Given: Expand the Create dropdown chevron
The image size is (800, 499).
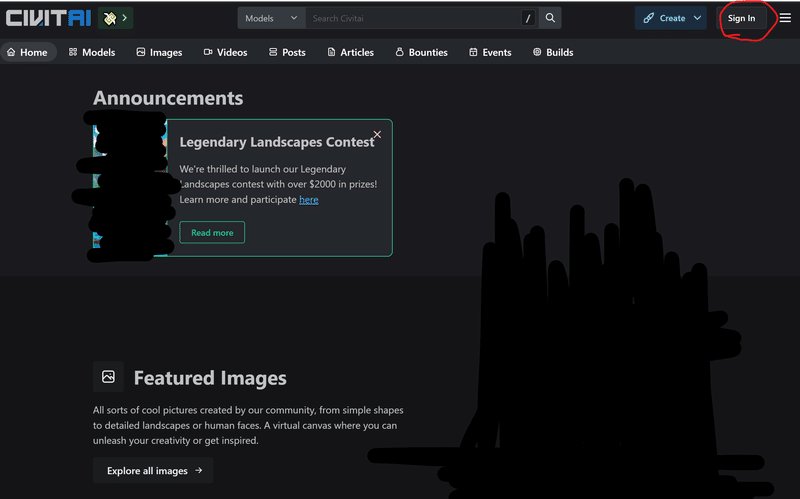Looking at the screenshot, I should tap(697, 18).
